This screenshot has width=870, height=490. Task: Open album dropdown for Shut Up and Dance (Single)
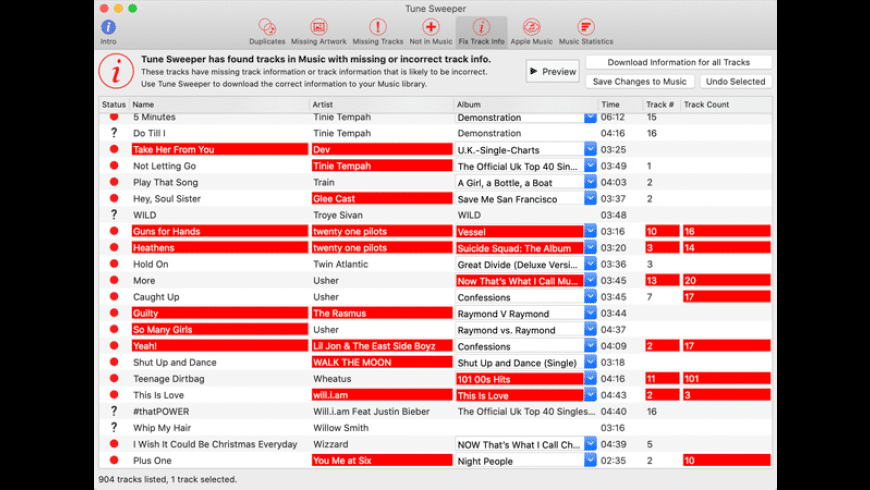(590, 362)
